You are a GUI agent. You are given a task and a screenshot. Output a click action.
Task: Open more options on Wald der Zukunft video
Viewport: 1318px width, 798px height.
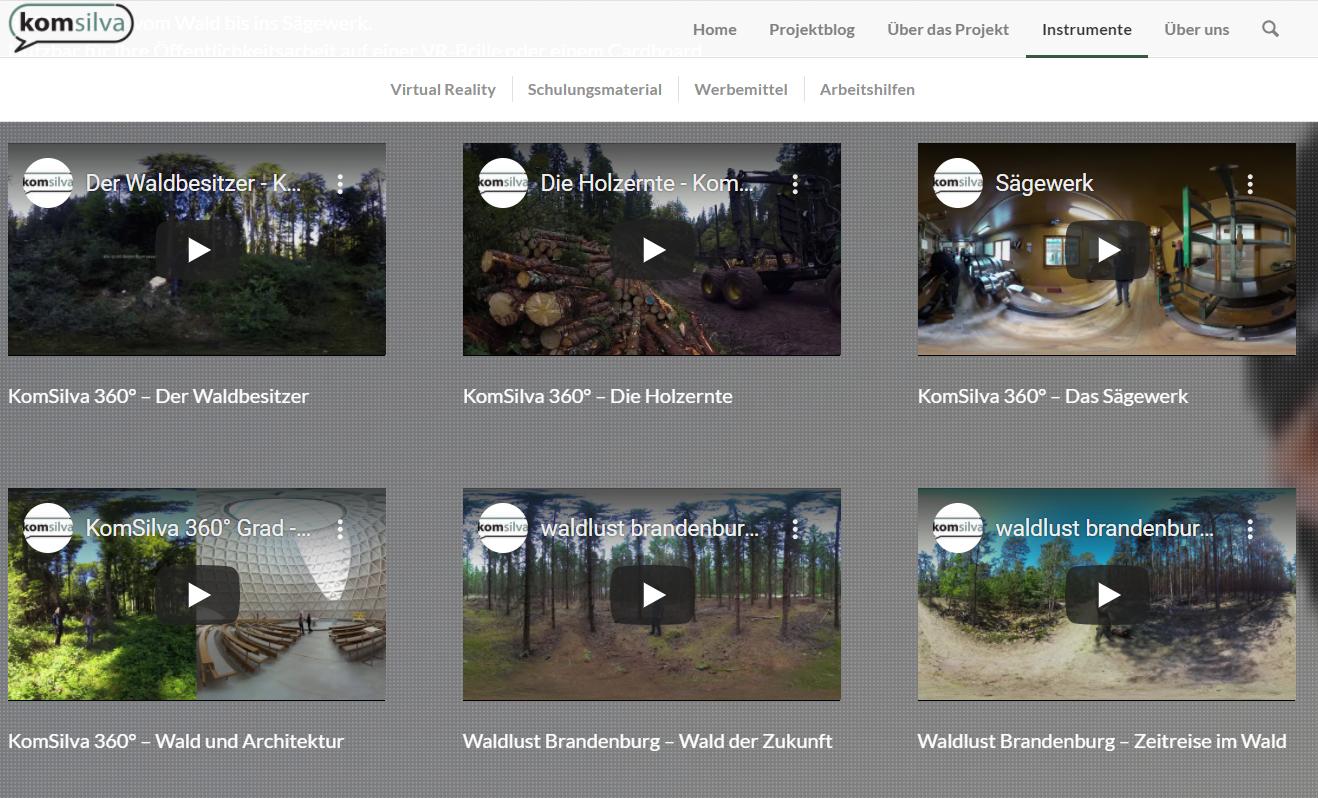pos(795,528)
